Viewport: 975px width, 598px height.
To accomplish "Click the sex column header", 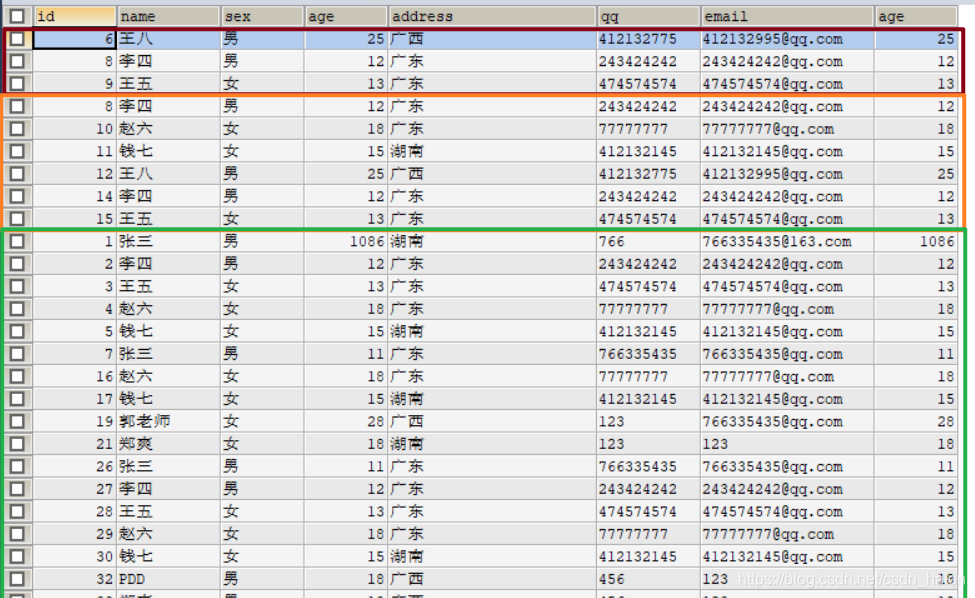I will pyautogui.click(x=262, y=16).
